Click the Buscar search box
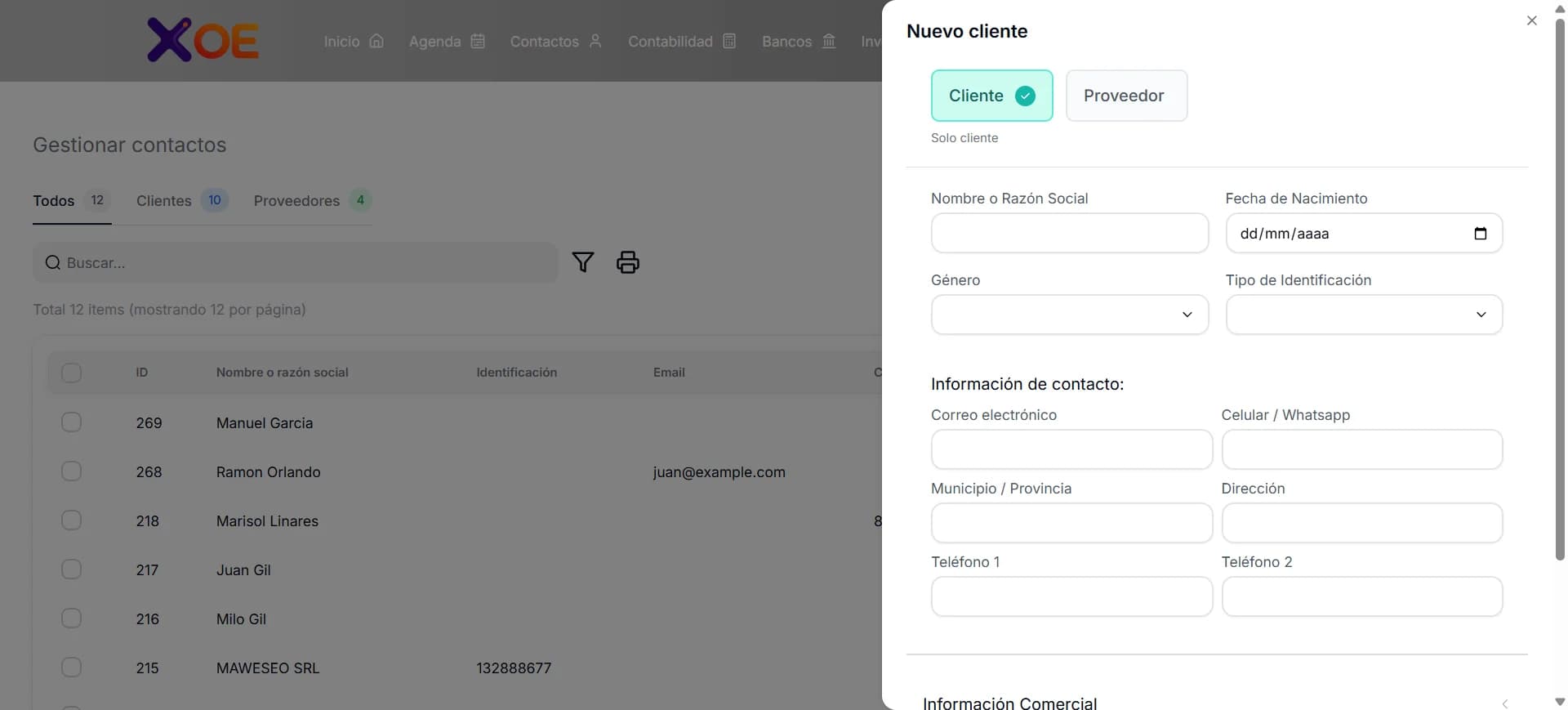The width and height of the screenshot is (1568, 710). click(x=296, y=262)
